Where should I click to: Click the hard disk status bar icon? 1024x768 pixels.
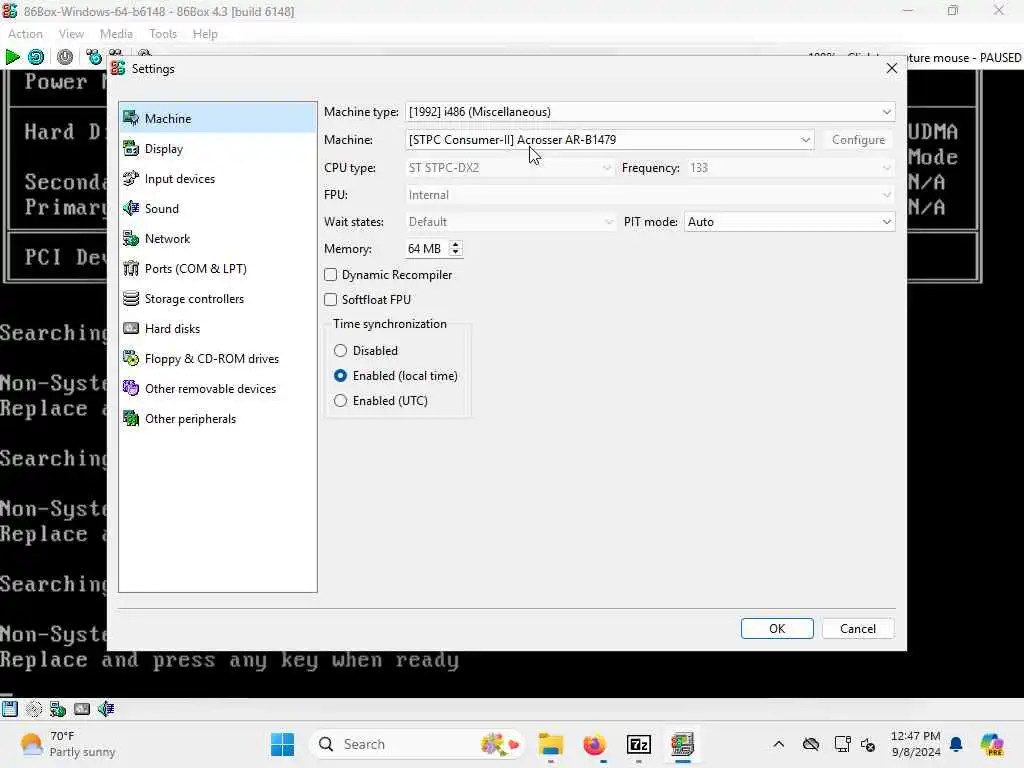click(x=82, y=709)
